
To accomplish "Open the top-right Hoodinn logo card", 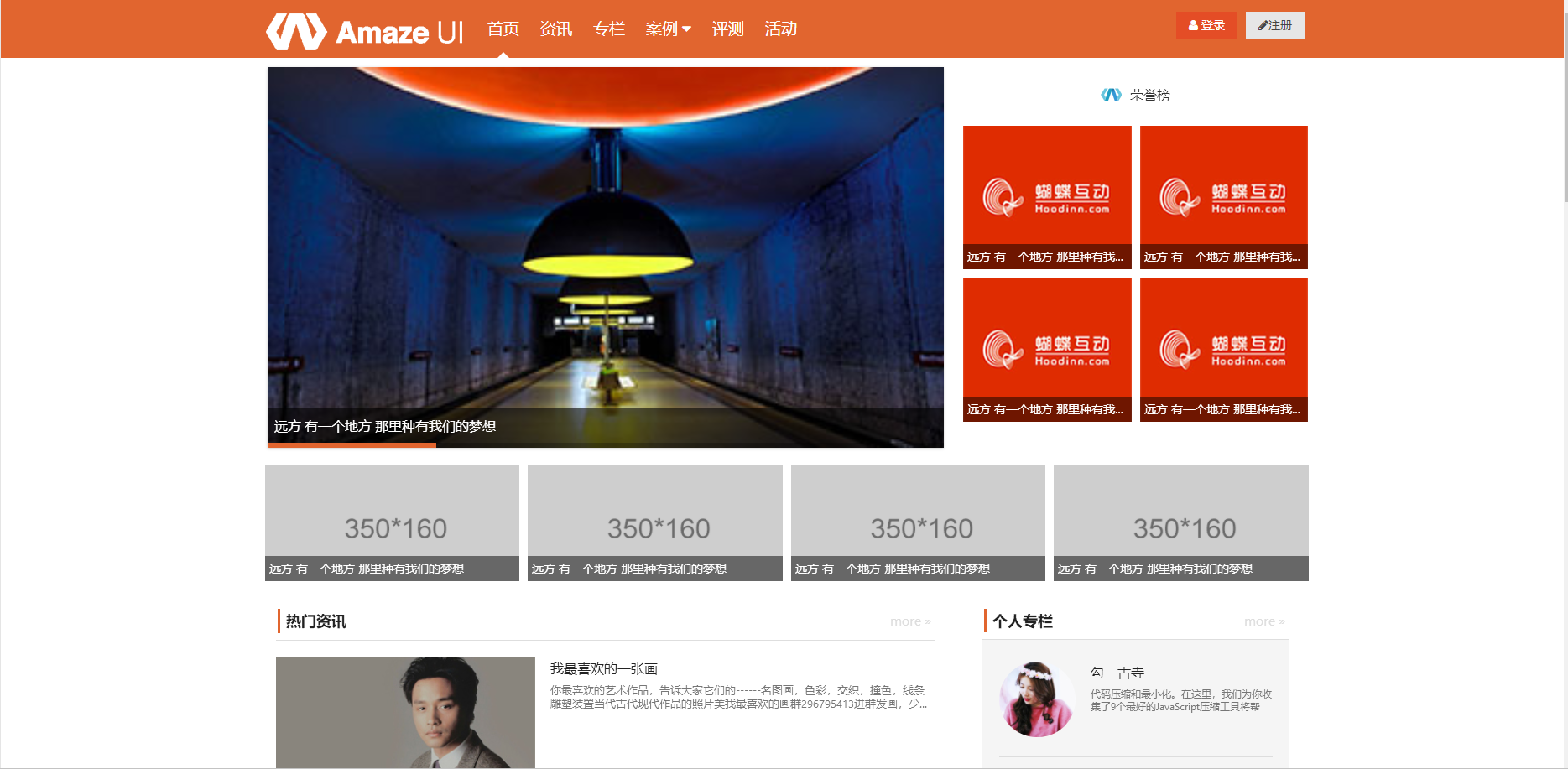I will coord(1223,196).
